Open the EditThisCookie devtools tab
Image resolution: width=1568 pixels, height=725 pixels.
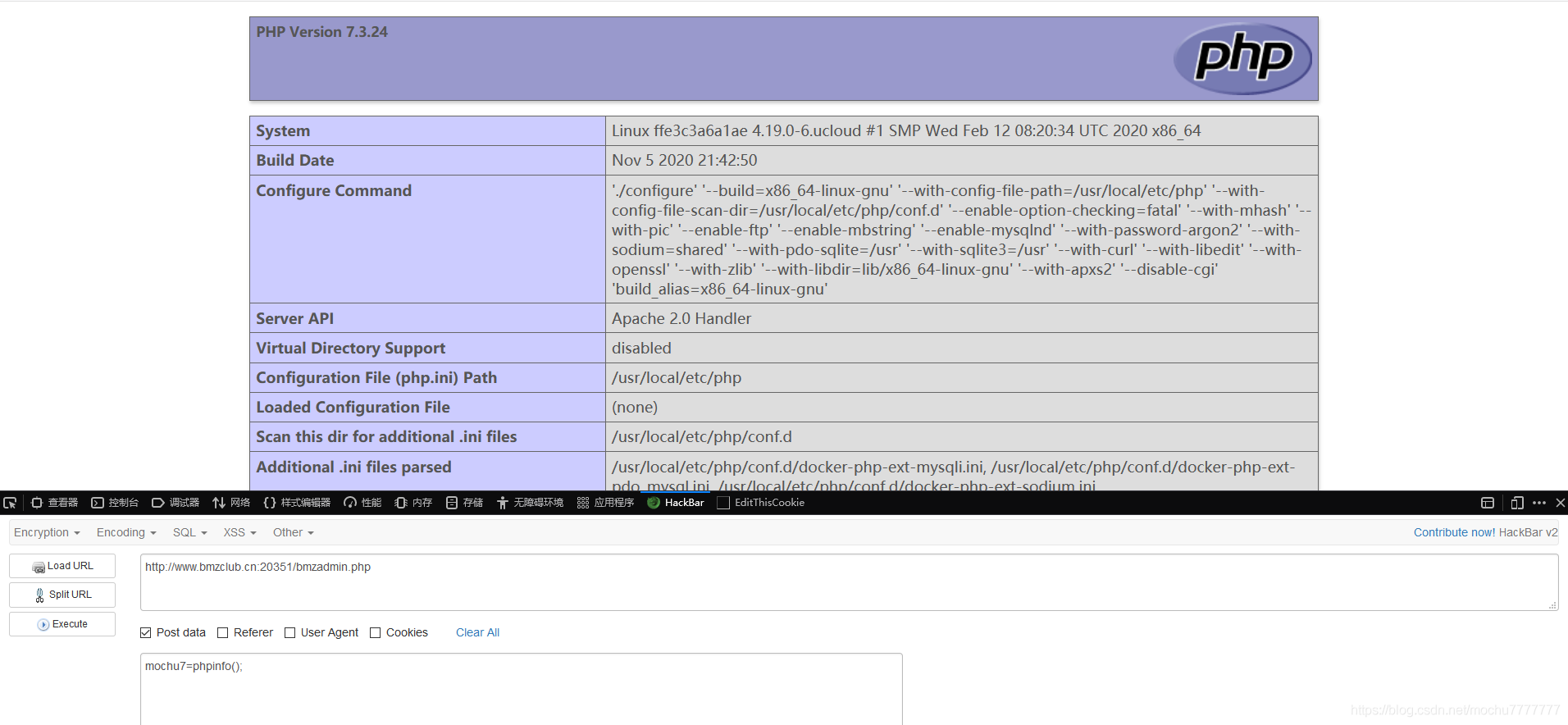tap(761, 503)
